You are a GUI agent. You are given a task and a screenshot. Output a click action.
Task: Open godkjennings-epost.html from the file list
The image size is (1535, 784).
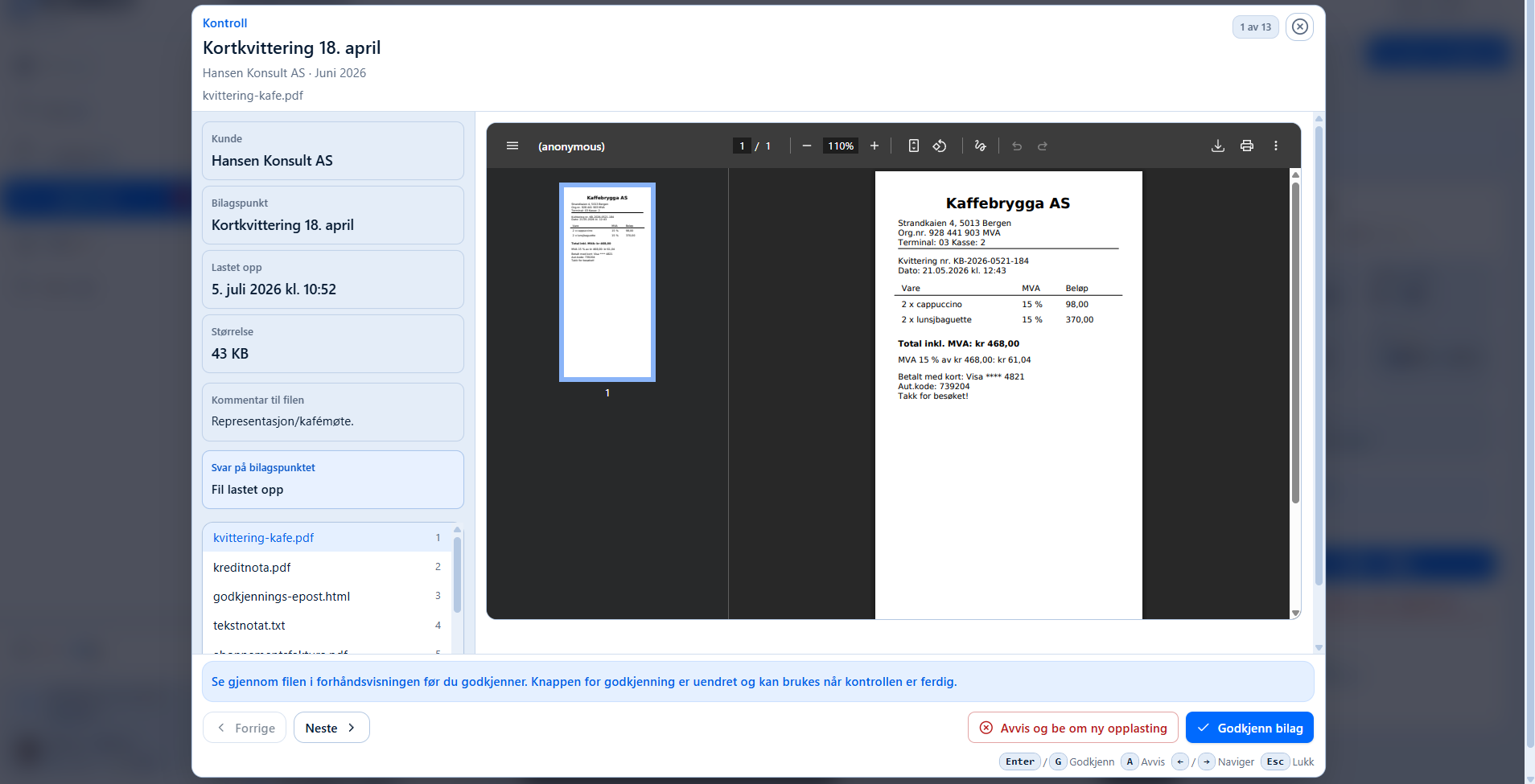pos(327,596)
